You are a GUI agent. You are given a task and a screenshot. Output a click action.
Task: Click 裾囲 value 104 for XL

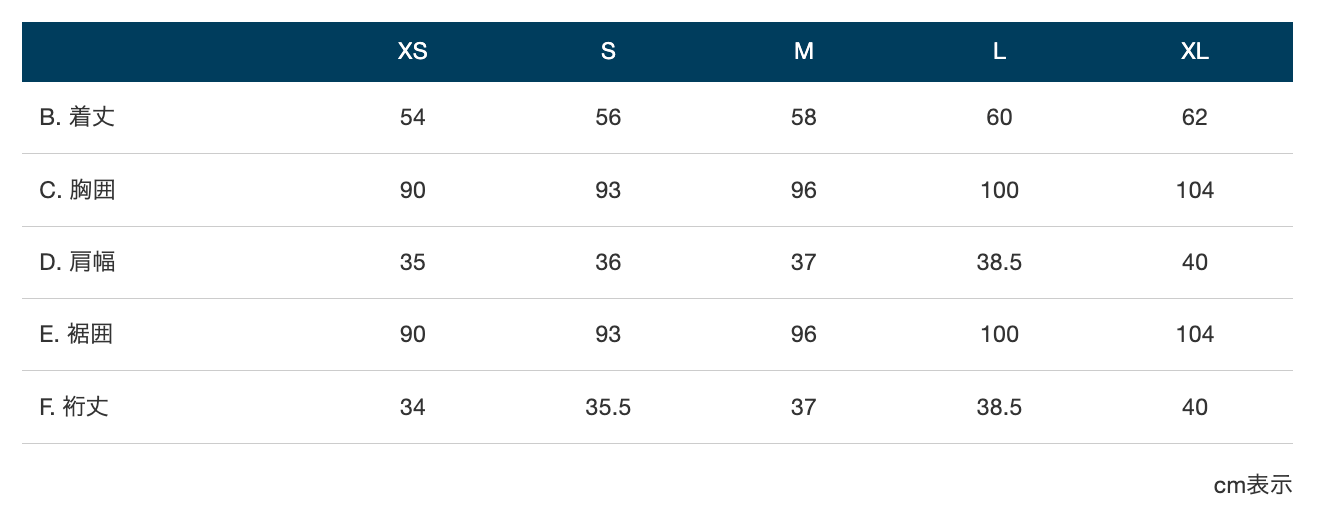point(1194,334)
